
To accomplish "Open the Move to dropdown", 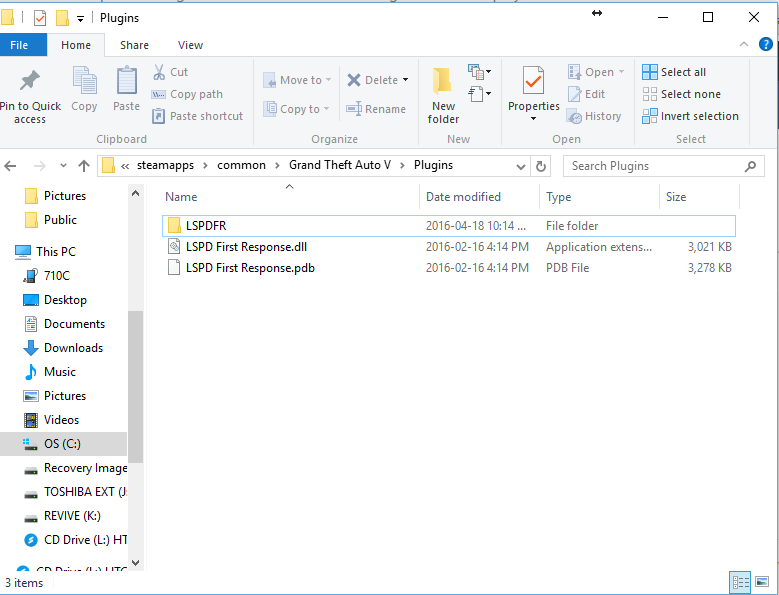I will click(297, 80).
